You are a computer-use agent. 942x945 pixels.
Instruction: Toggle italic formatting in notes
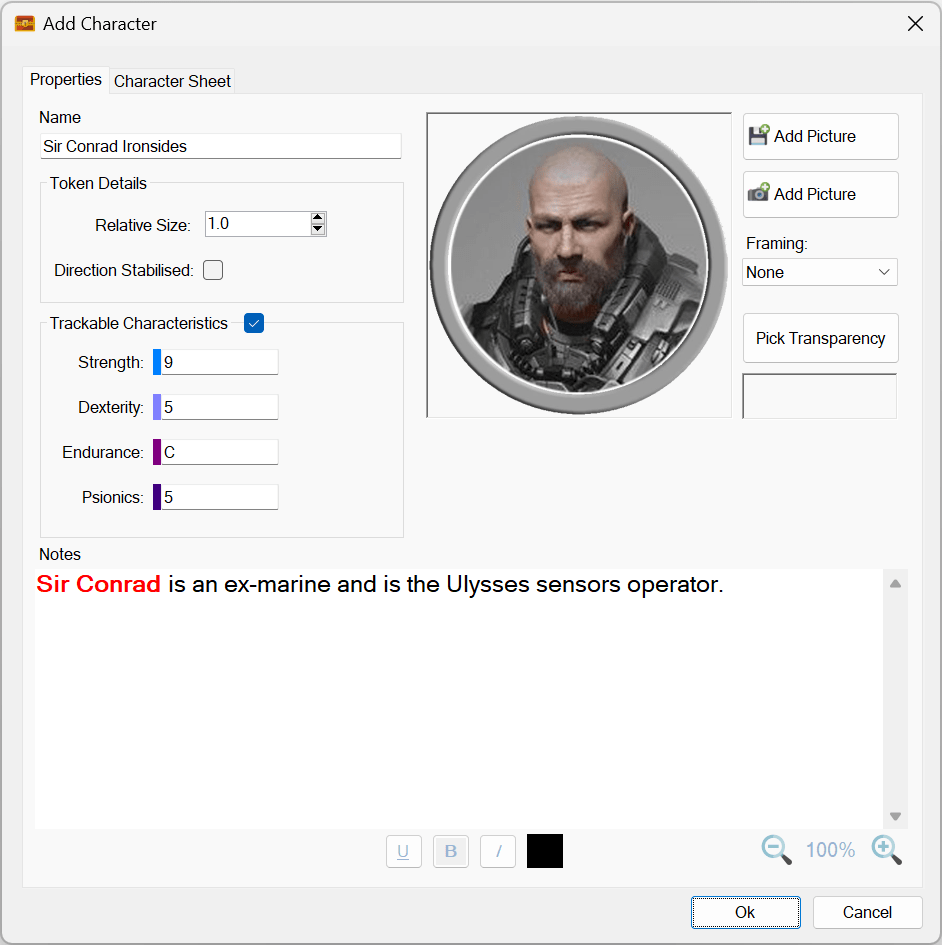498,851
